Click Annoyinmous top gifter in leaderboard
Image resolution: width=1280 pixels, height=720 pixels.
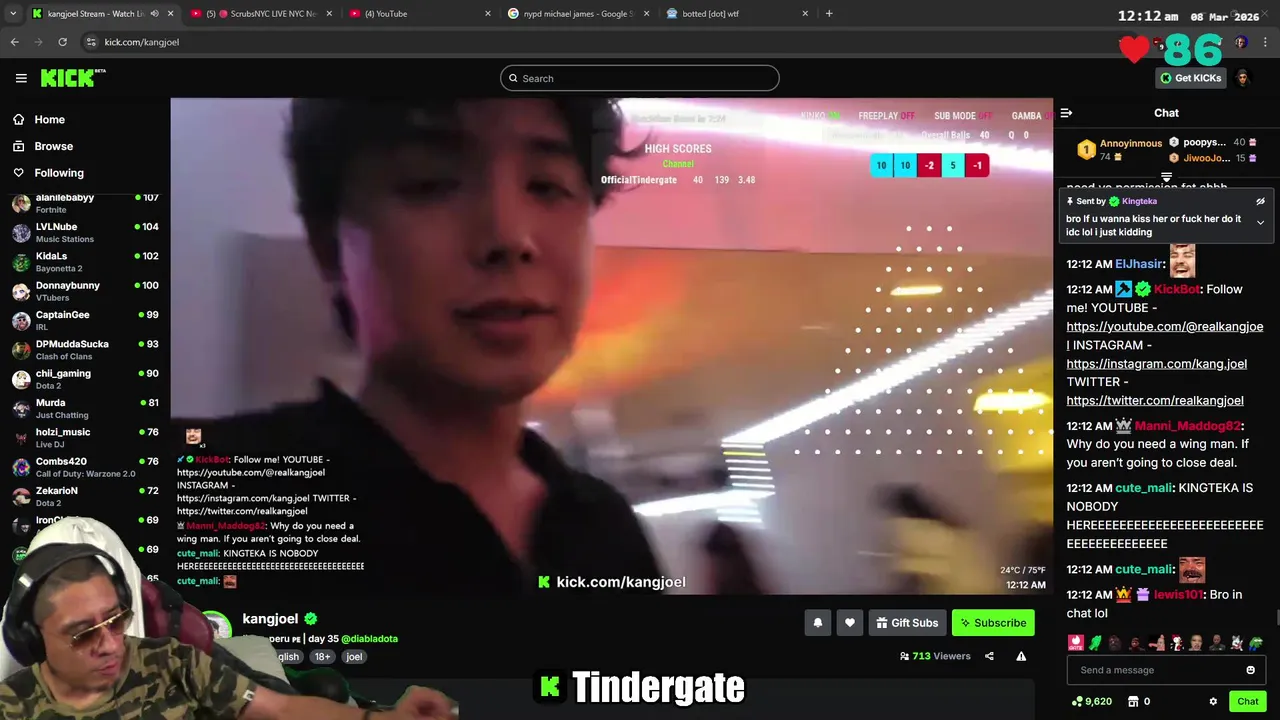[1118, 150]
